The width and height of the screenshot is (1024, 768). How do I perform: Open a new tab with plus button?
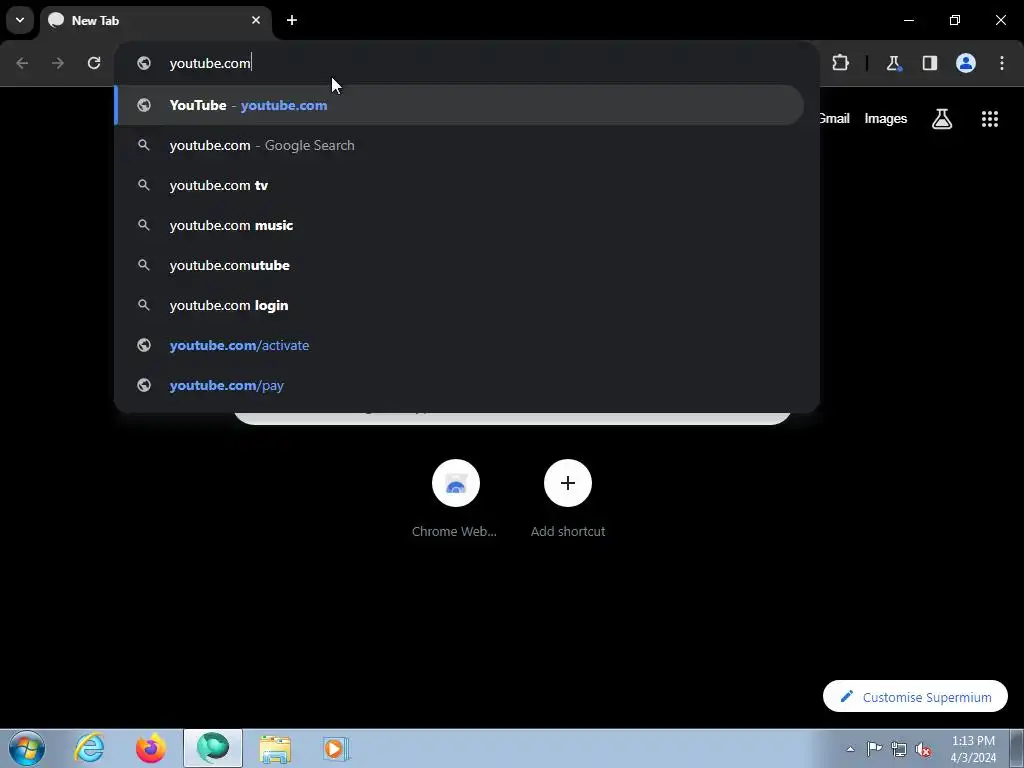(x=292, y=20)
